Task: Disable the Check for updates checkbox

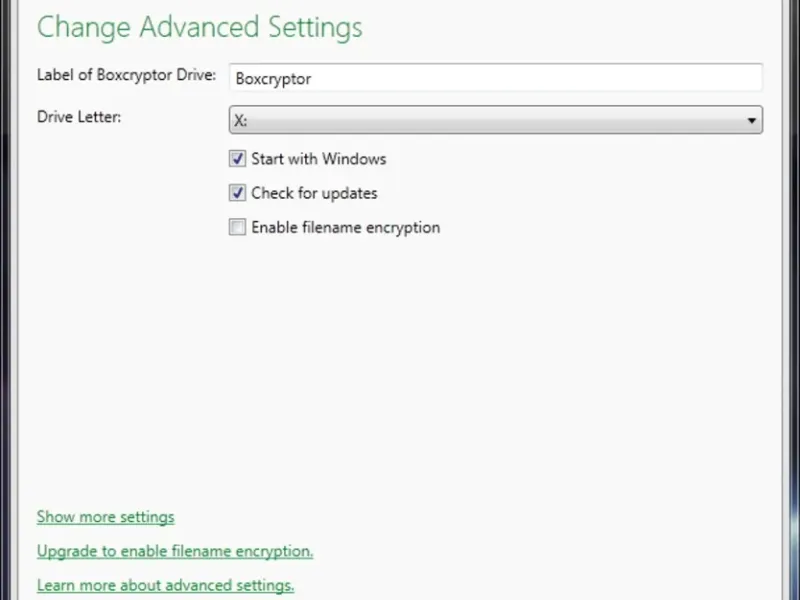Action: click(237, 193)
